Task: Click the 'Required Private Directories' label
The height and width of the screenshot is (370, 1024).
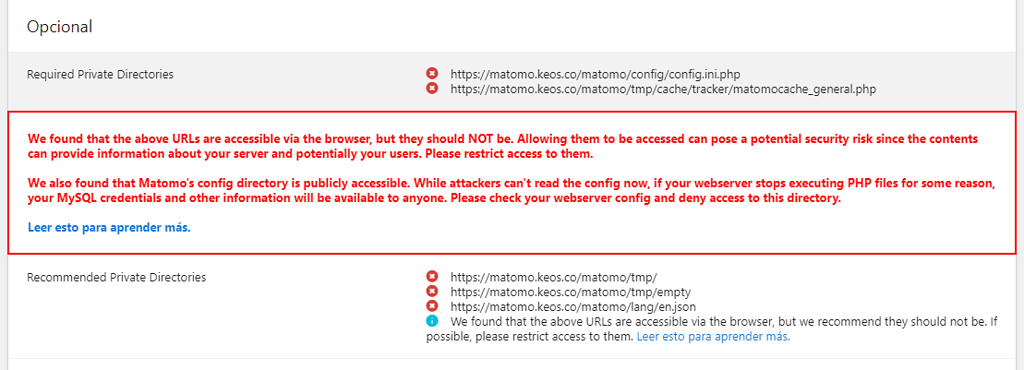Action: [100, 74]
